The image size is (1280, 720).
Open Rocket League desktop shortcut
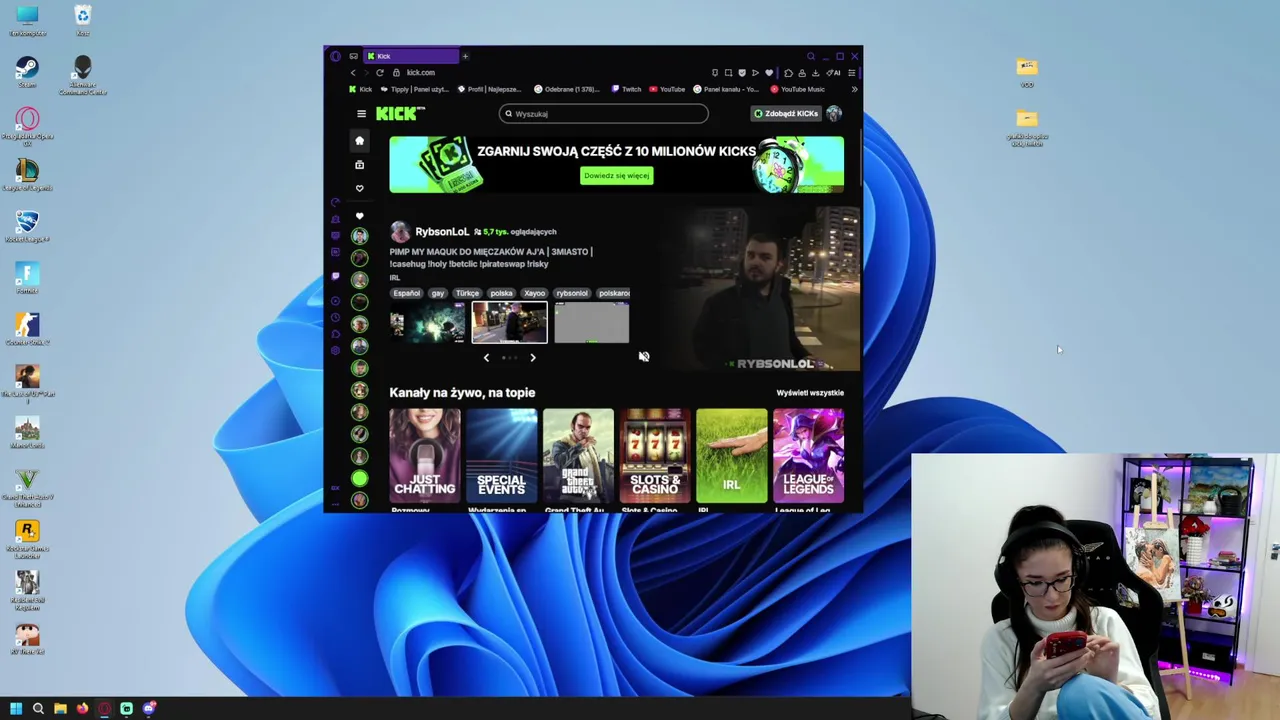(x=27, y=226)
